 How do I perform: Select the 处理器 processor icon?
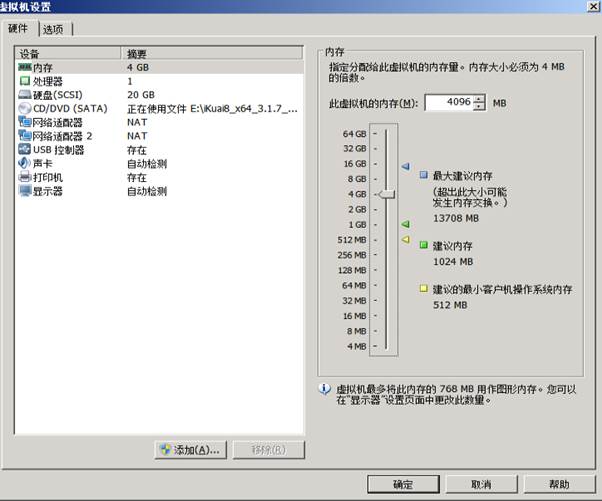pos(25,80)
